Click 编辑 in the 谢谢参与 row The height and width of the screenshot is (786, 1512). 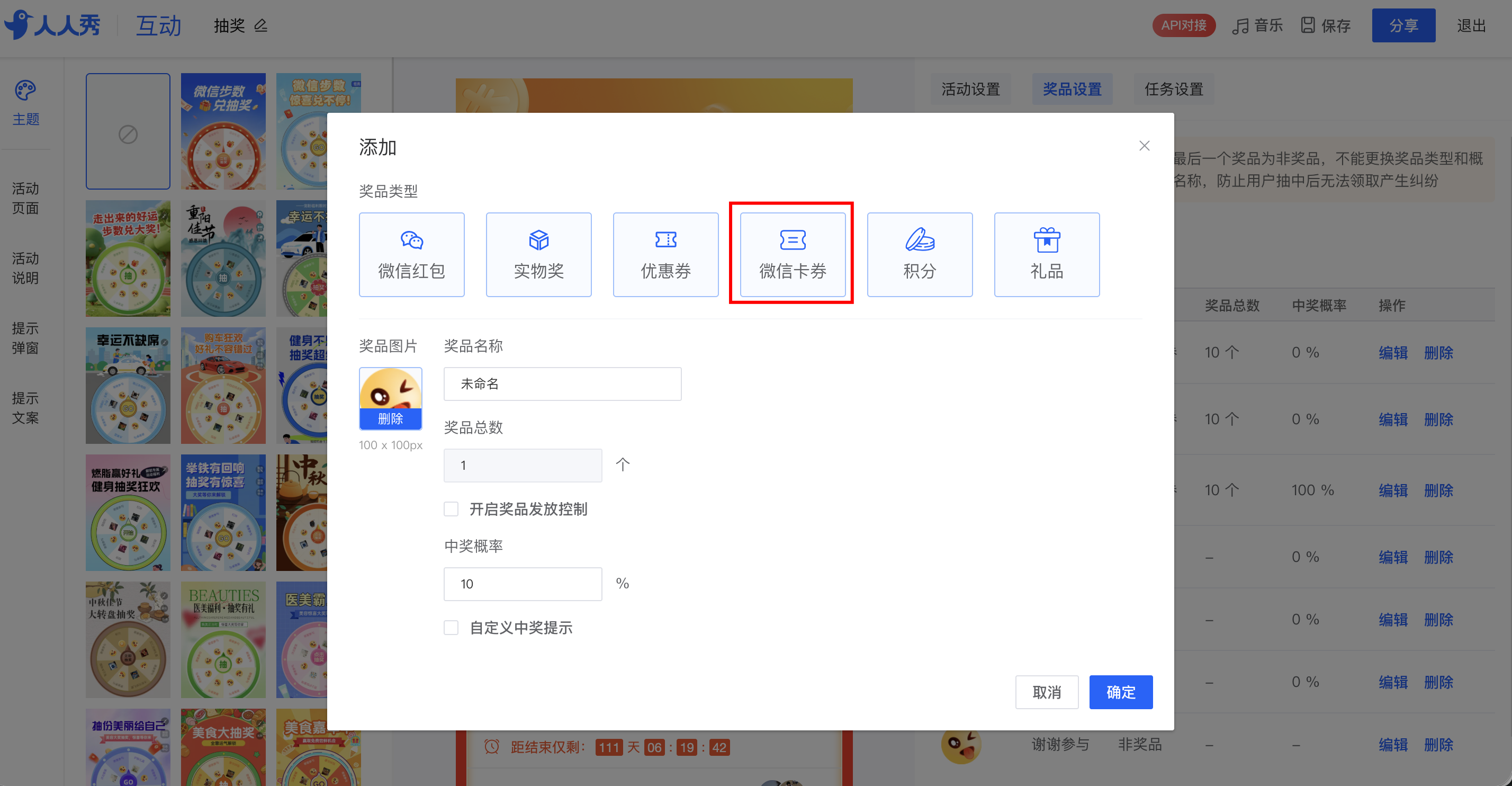[x=1393, y=745]
